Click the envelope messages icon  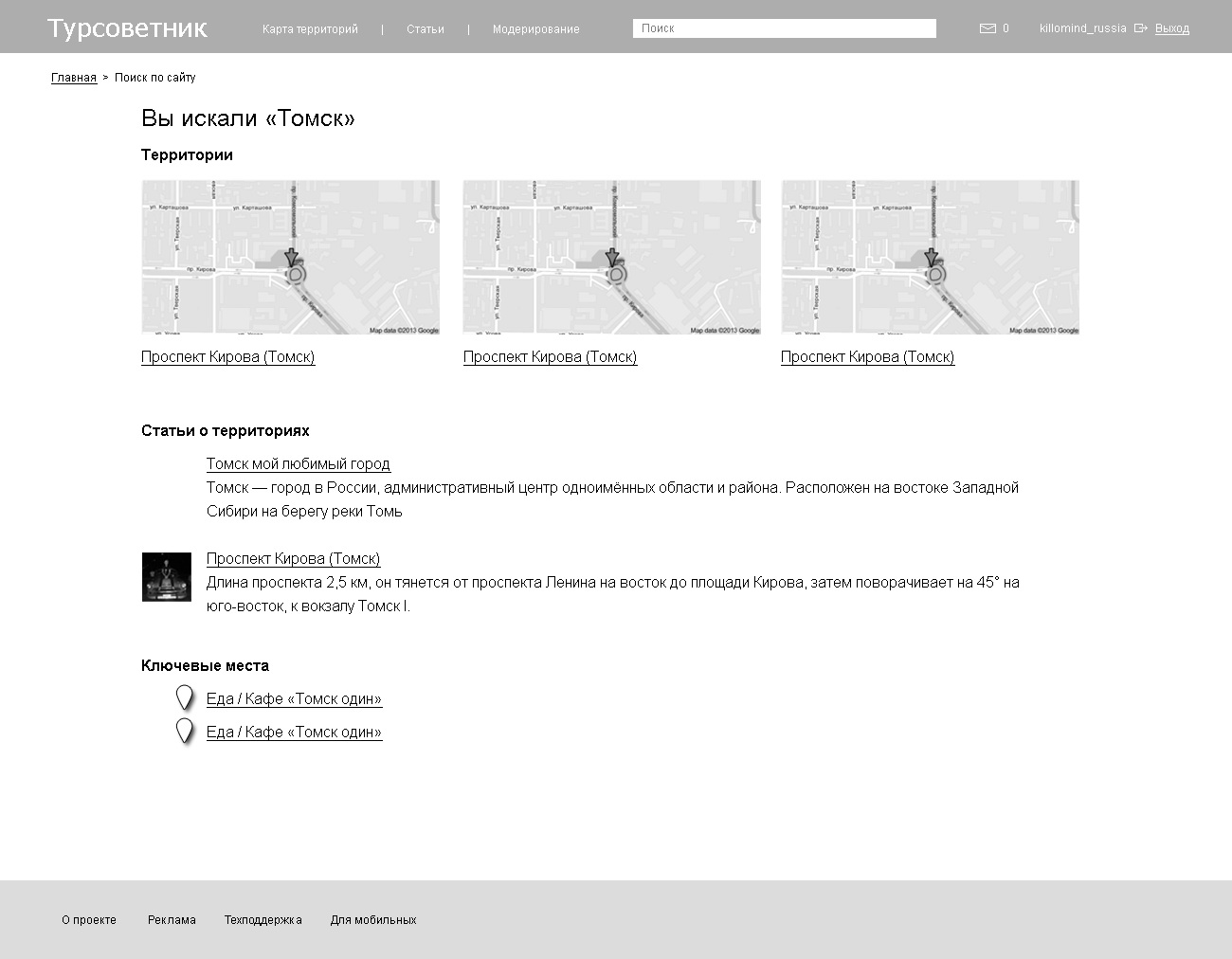pos(987,28)
